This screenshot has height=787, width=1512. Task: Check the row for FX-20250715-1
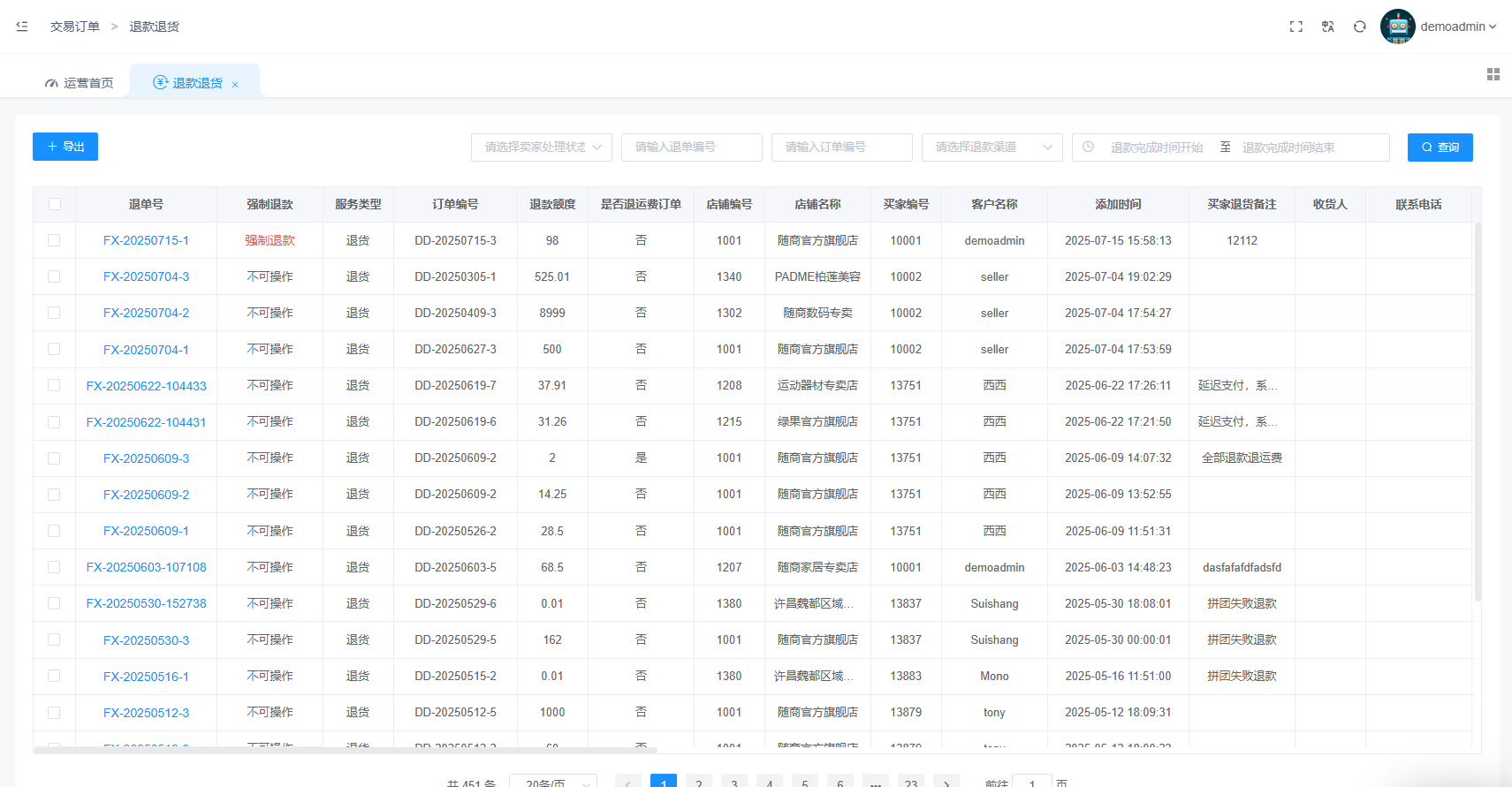[x=55, y=240]
